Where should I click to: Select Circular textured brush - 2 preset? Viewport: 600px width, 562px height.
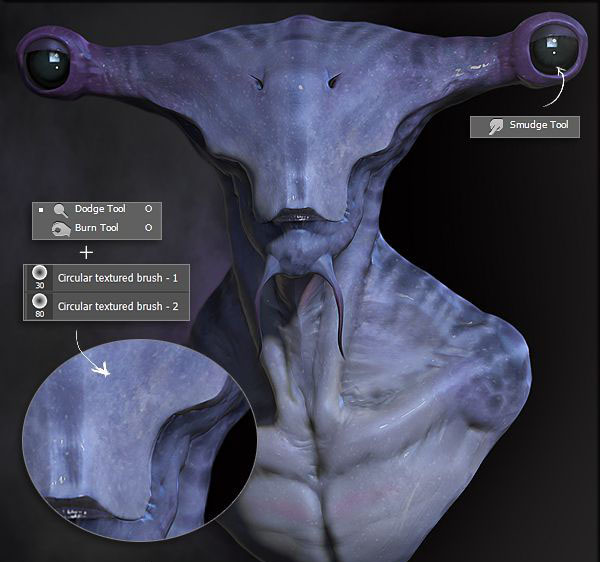[106, 306]
